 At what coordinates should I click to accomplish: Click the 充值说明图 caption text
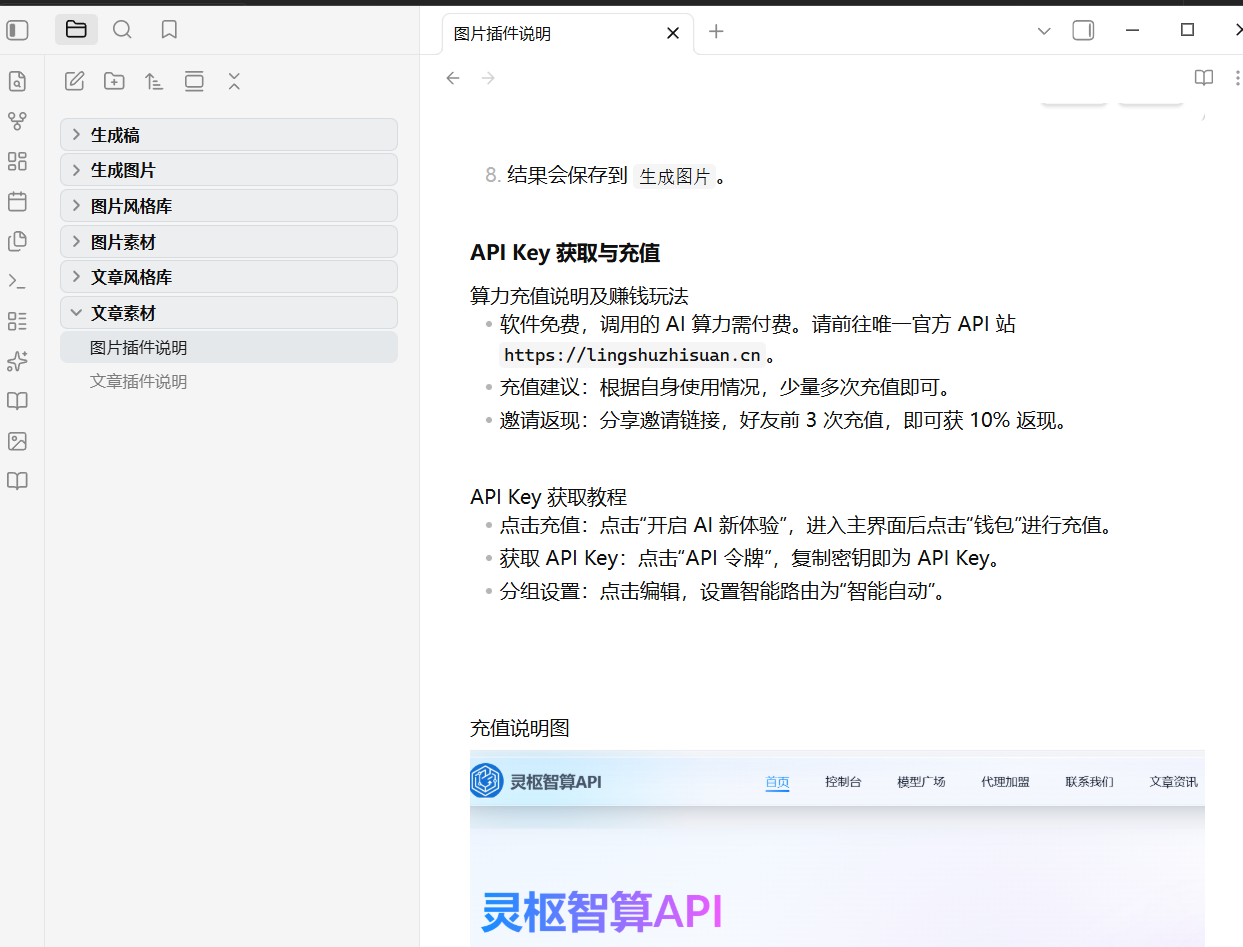(x=520, y=728)
